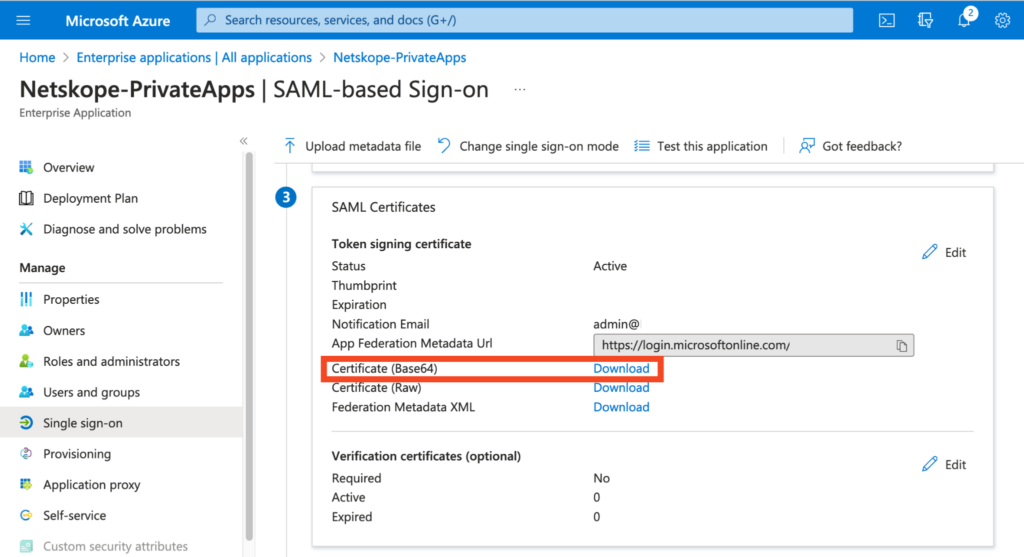Open the notifications bell
This screenshot has height=557, width=1024.
[x=964, y=20]
